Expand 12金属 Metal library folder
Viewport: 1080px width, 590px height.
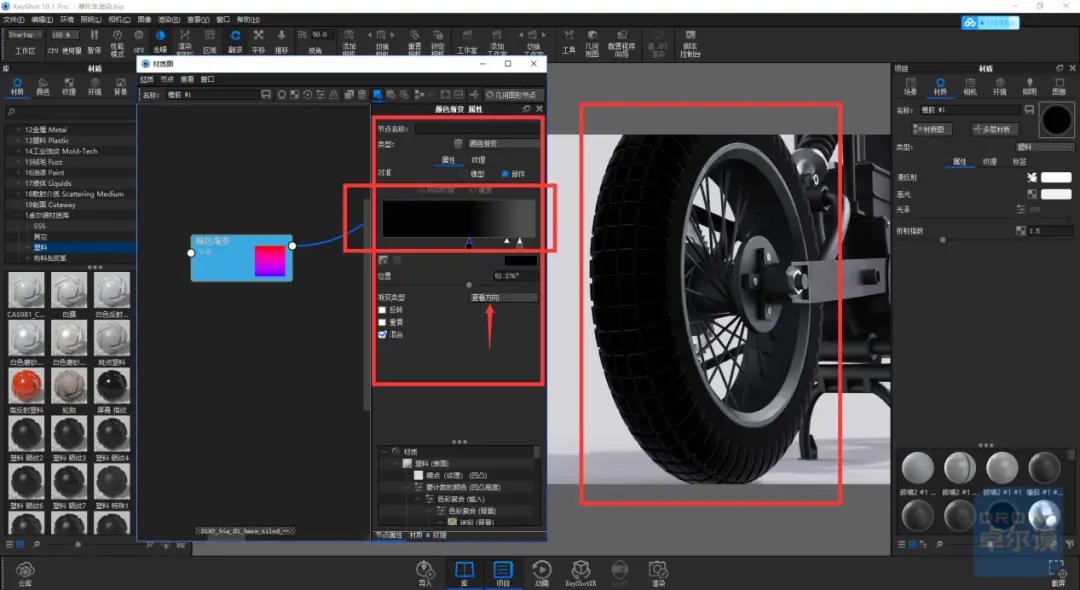click(x=17, y=129)
